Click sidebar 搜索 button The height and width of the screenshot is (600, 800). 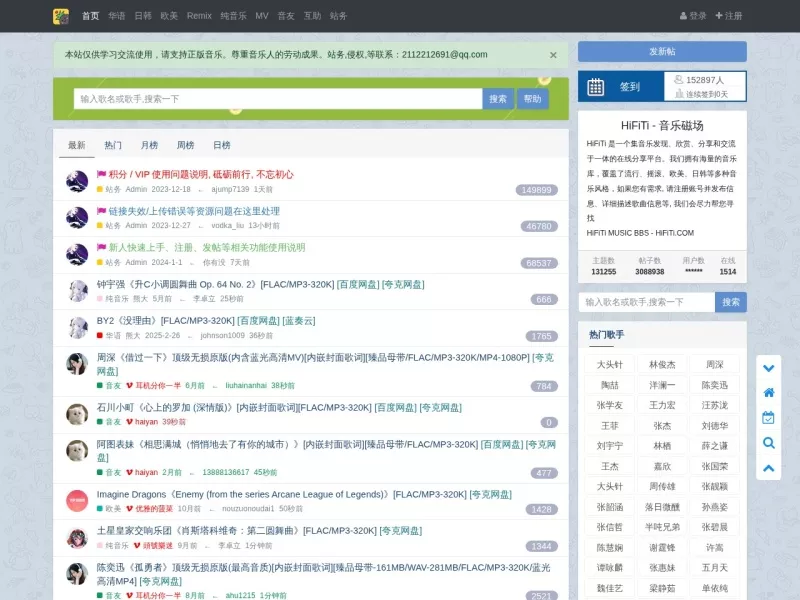click(x=731, y=302)
